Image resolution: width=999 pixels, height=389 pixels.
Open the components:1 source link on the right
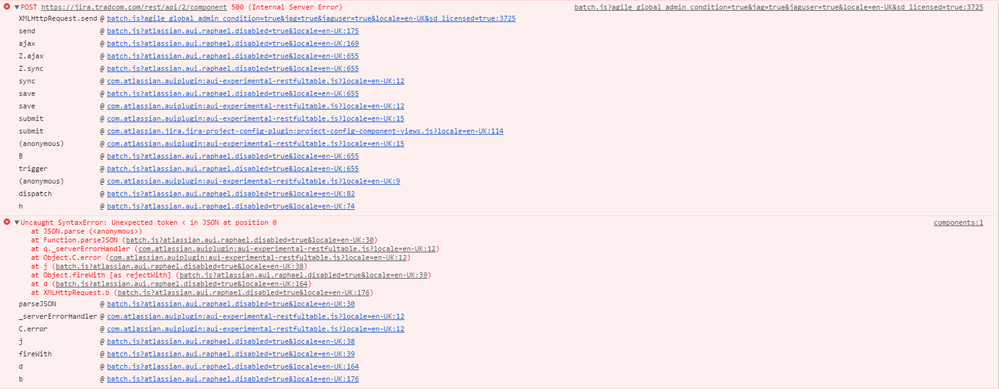click(958, 223)
